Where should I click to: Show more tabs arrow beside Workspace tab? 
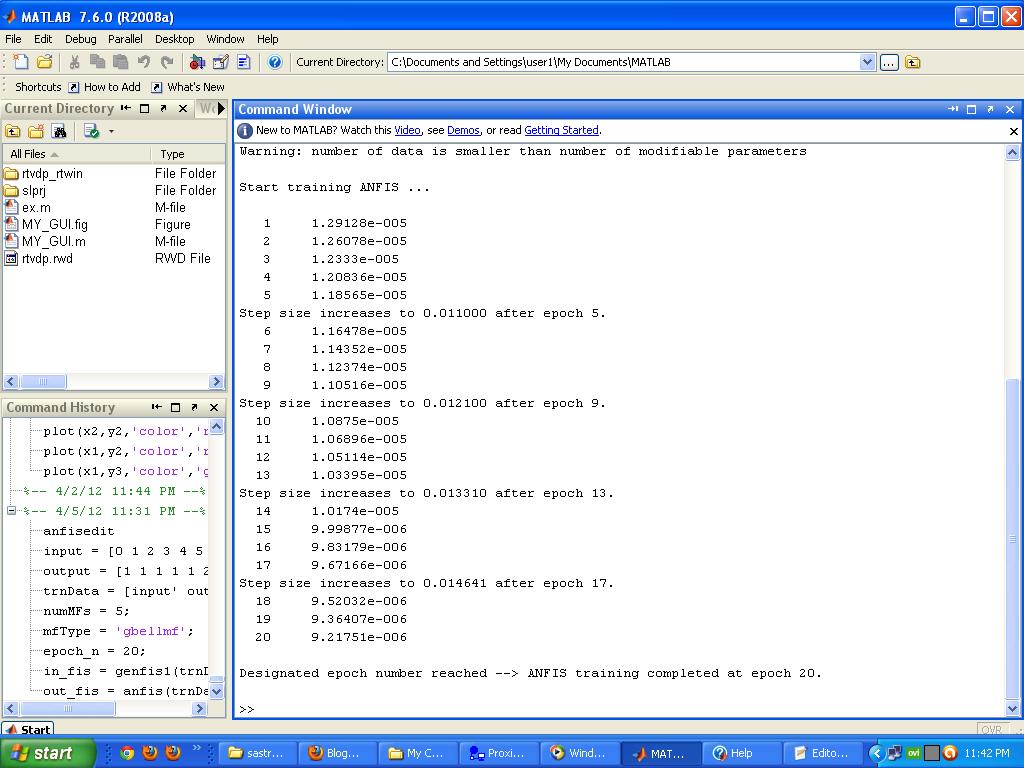[221, 108]
